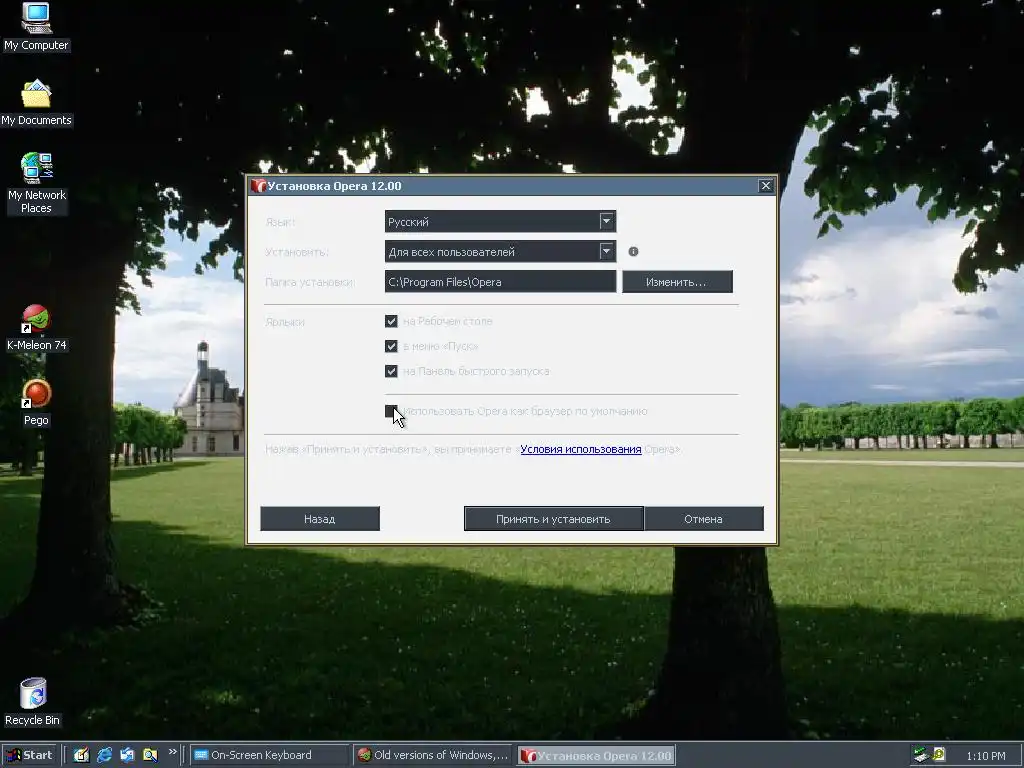Toggle the 'на Рабочем столе' shortcut checkbox
1024x768 pixels.
coord(391,321)
